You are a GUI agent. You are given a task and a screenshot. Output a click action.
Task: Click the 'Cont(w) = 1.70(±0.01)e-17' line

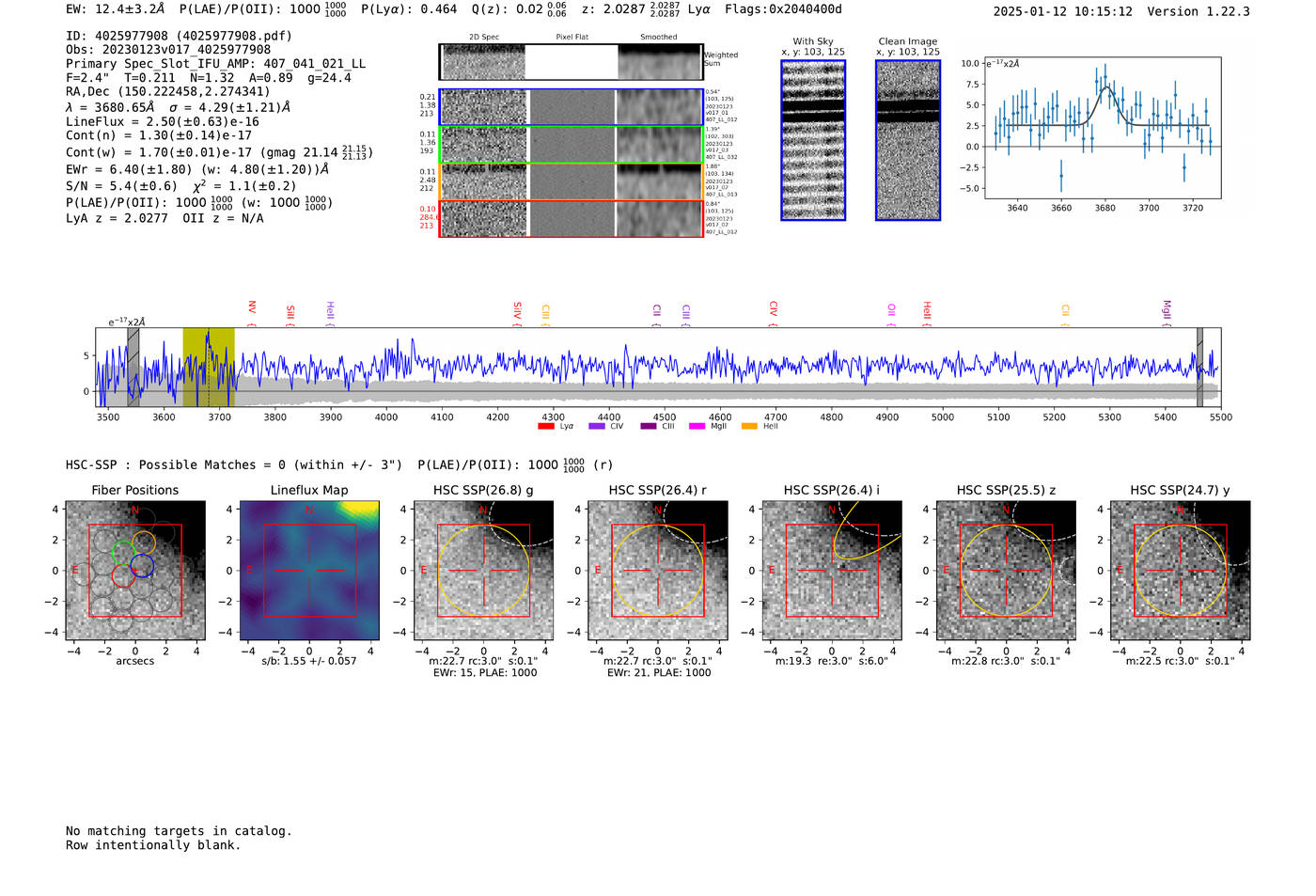[x=219, y=151]
